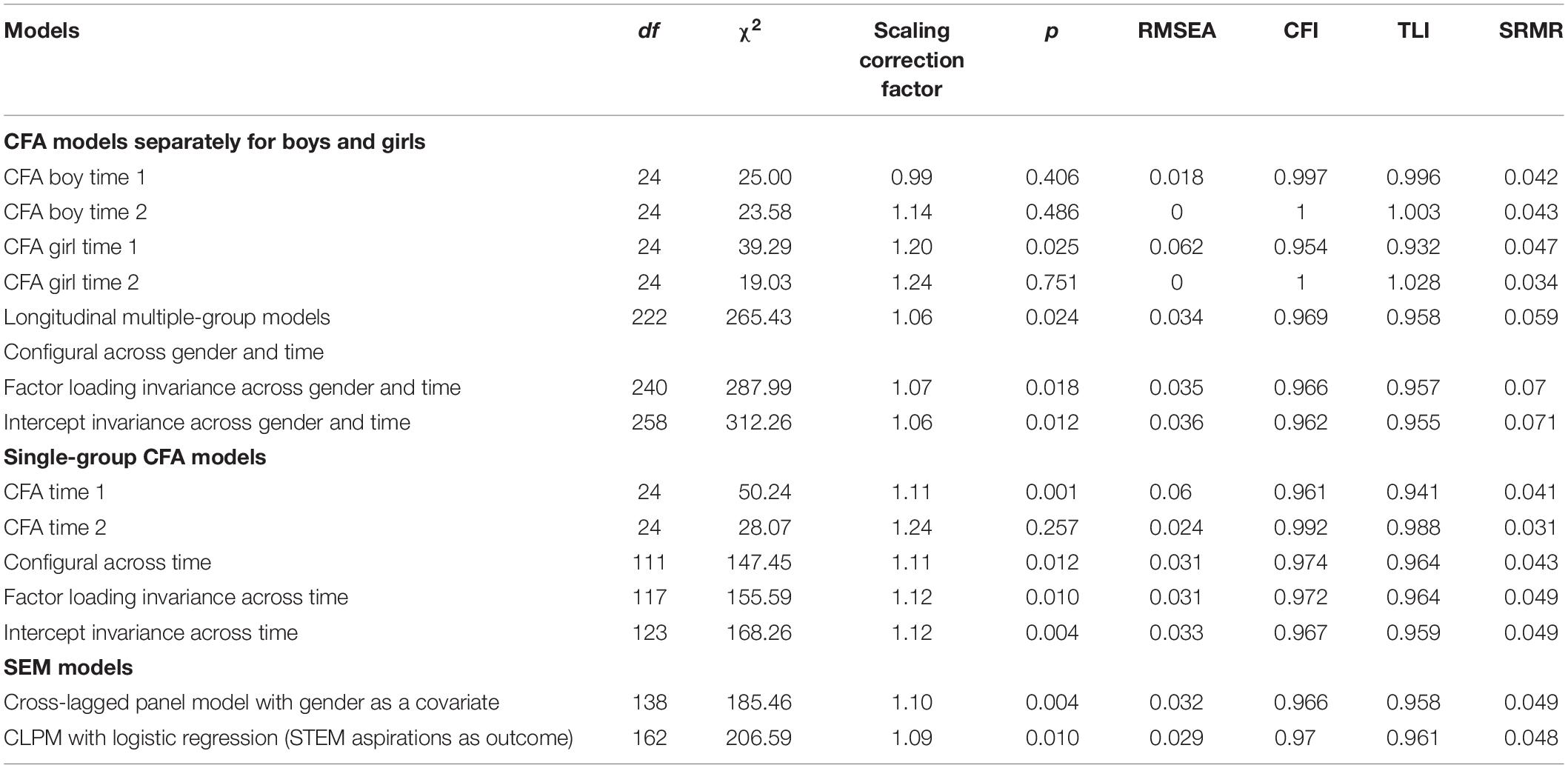Click the p value 0.751
Viewport: 1568px width, 768px height.
(1052, 282)
